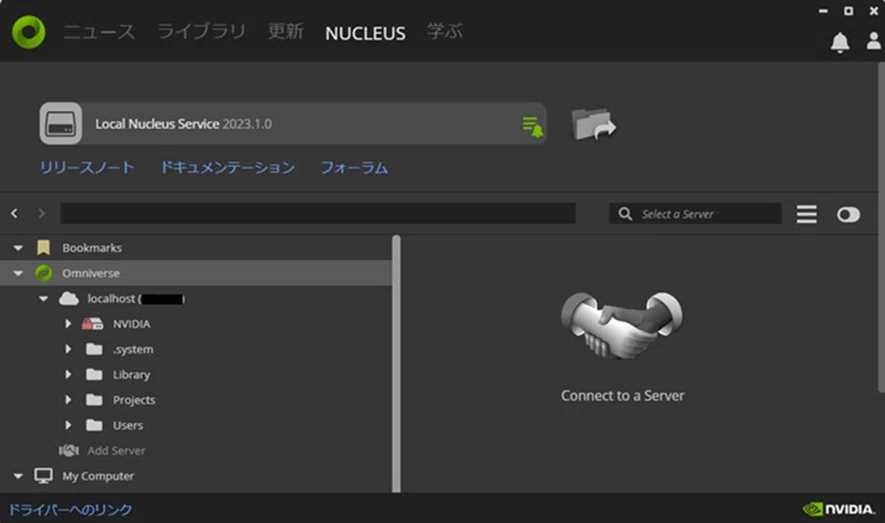Click the large Connect to a Server handshake

pos(621,325)
